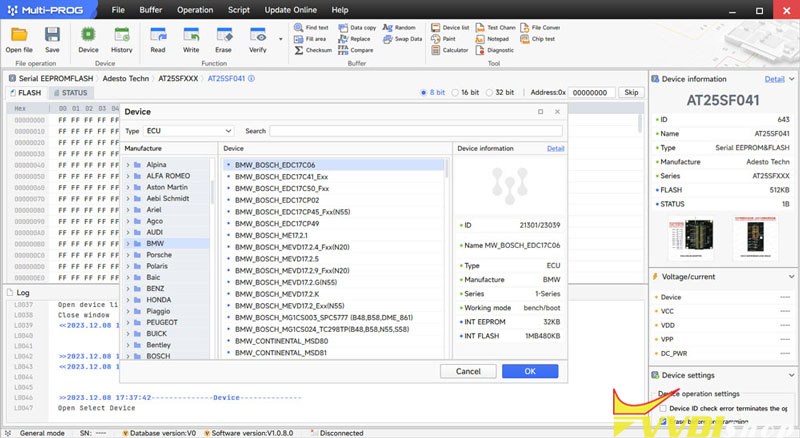The width and height of the screenshot is (800, 438).
Task: Open the Type dropdown showing ECU
Action: point(189,131)
